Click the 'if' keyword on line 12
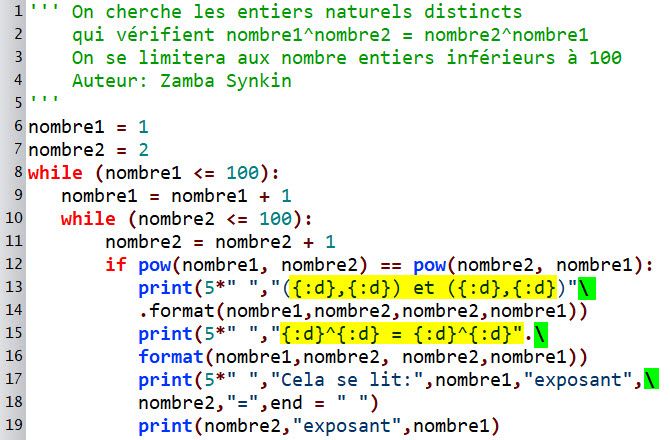This screenshot has height=440, width=670. [x=116, y=265]
